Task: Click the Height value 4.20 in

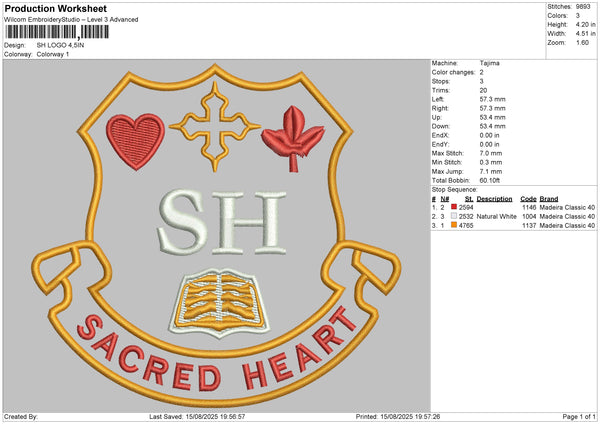Action: pos(585,24)
